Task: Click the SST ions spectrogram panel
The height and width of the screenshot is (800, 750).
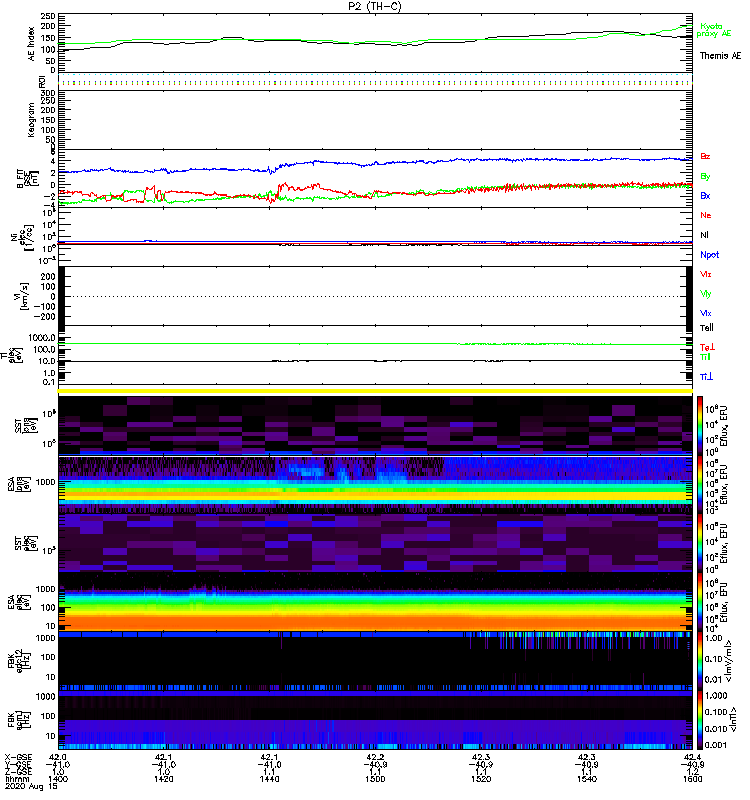Action: point(375,424)
